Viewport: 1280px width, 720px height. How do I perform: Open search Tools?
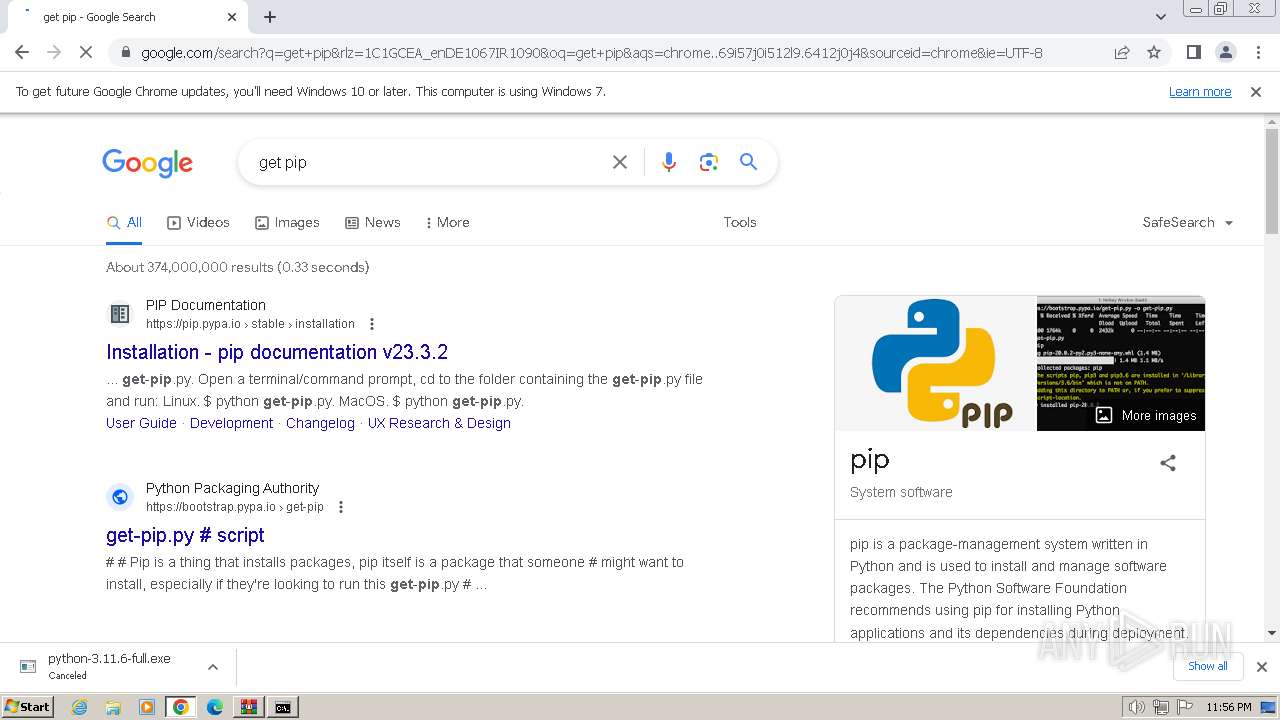(740, 222)
